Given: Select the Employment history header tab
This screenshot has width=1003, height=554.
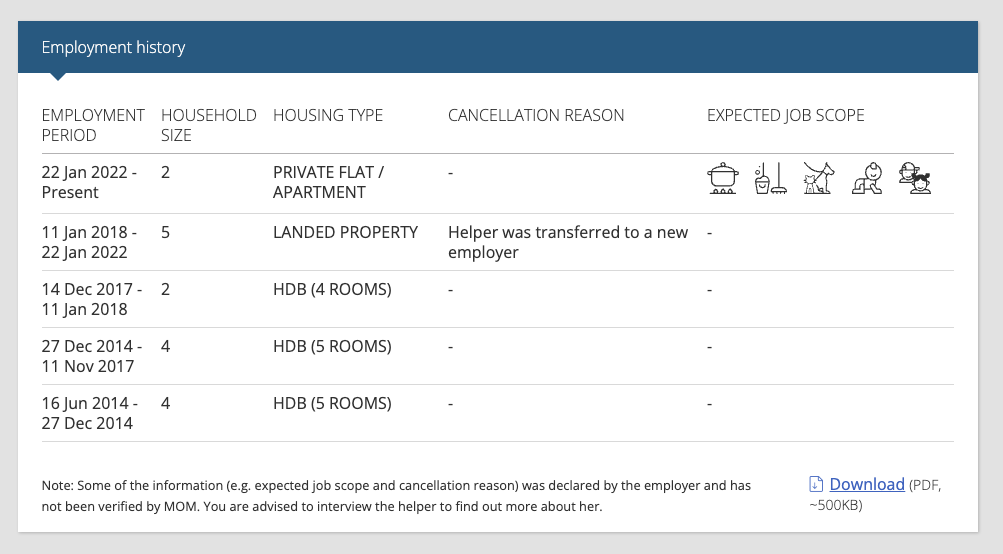Looking at the screenshot, I should [x=113, y=47].
